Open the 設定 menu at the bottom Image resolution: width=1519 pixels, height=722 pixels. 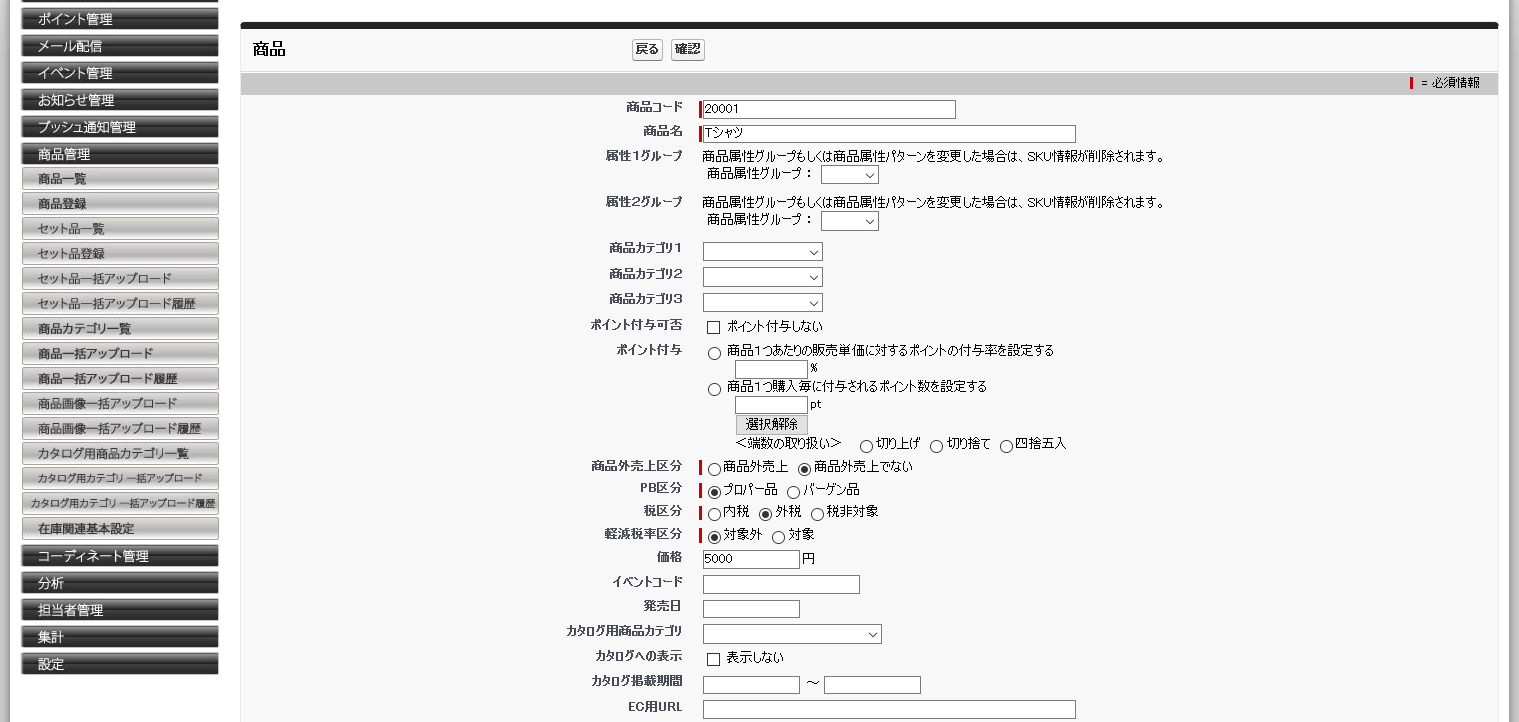tap(119, 663)
